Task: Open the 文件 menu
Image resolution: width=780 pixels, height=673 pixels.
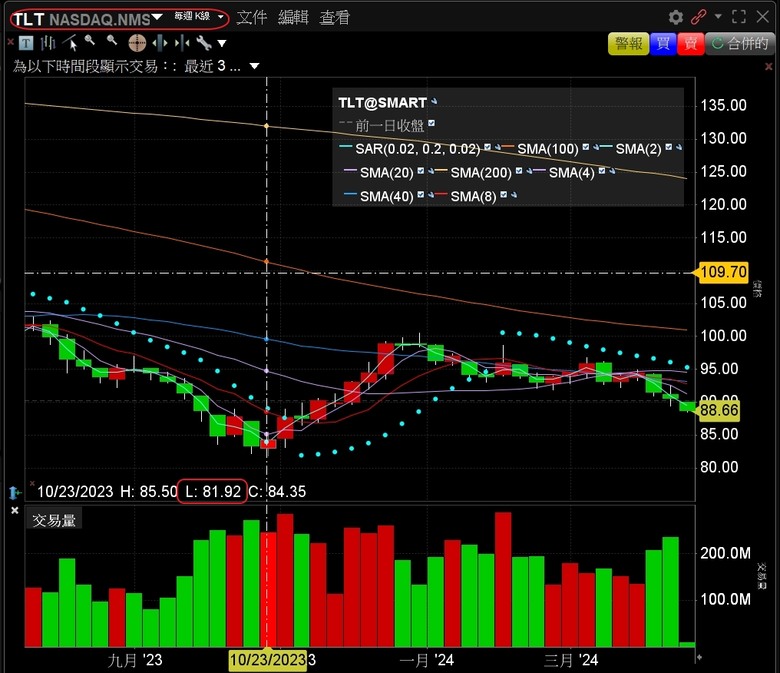Action: 252,18
